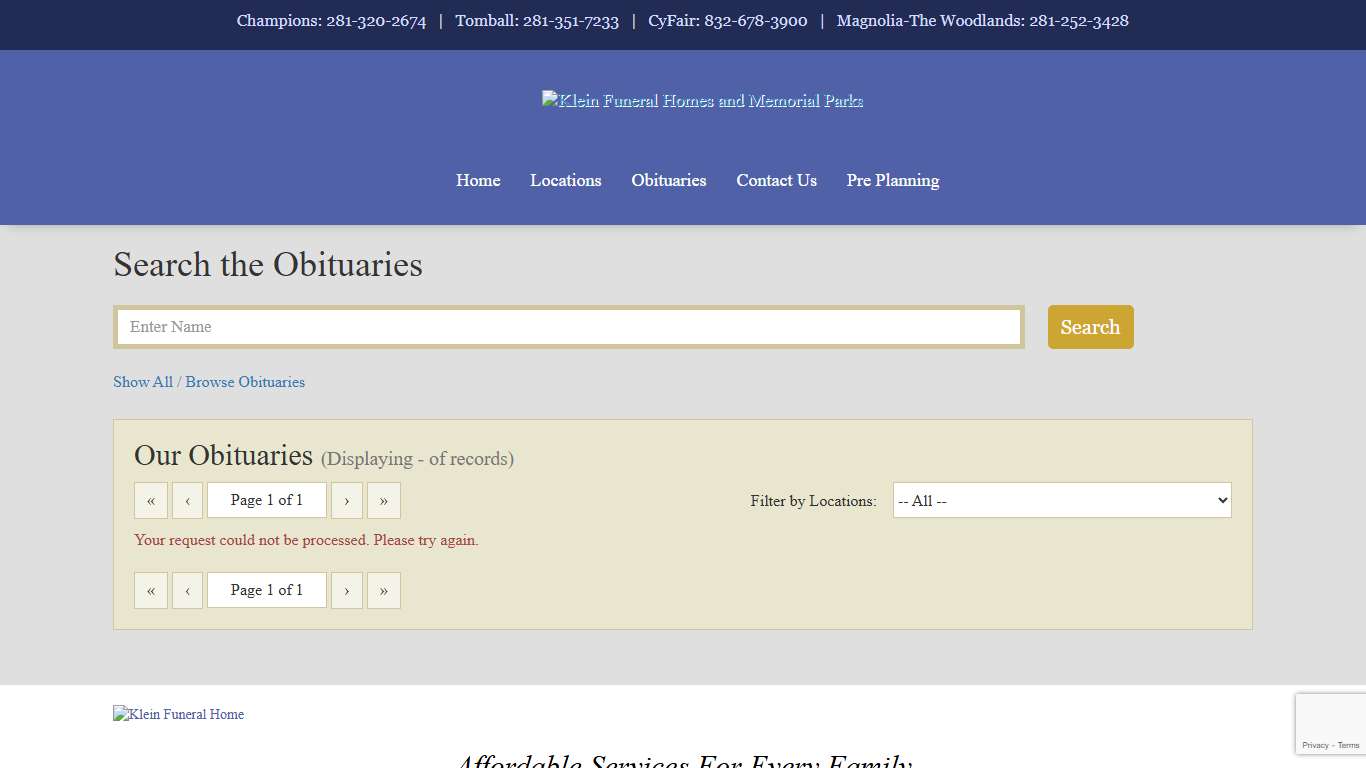Select Obituaries in the navigation bar
Image resolution: width=1366 pixels, height=768 pixels.
(x=668, y=181)
